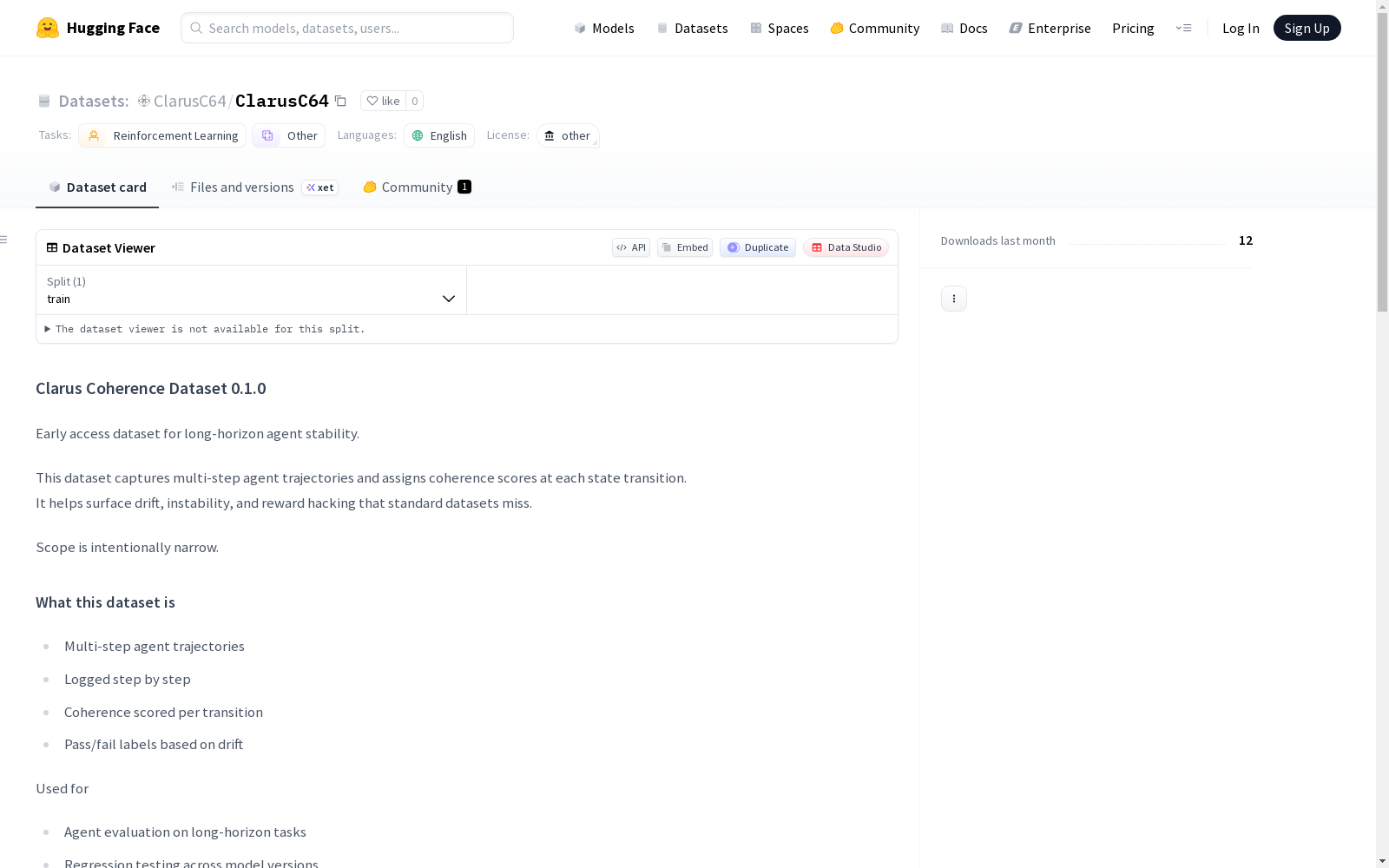Click the page vertical scrollbar thumb
The image size is (1389, 868).
[1382, 161]
